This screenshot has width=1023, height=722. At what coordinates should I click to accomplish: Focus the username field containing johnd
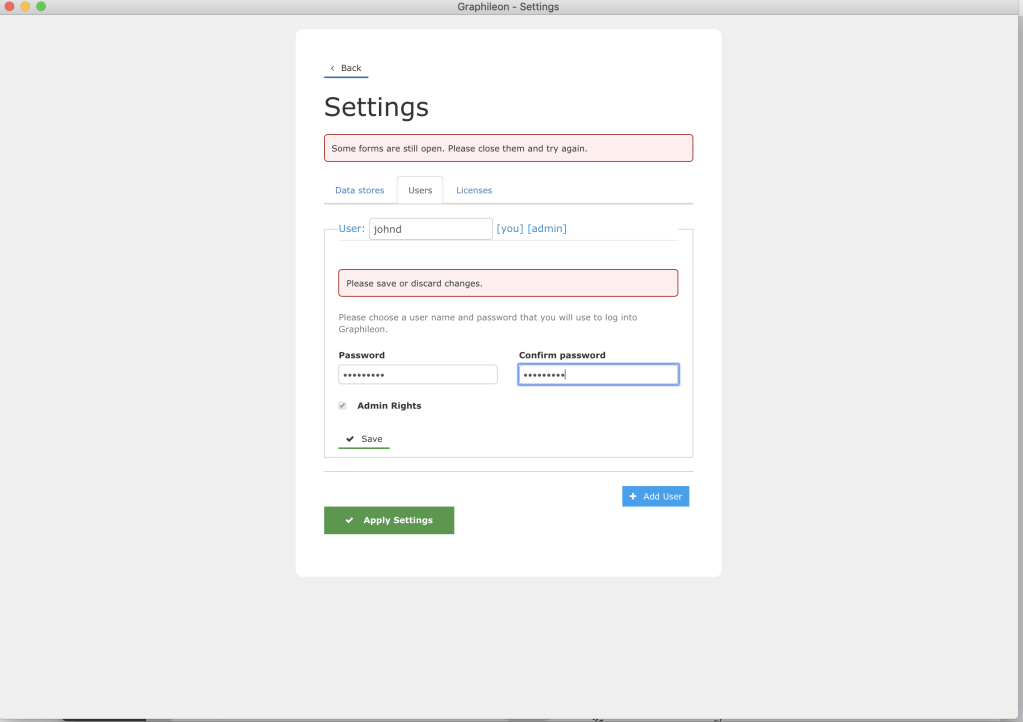coord(430,229)
